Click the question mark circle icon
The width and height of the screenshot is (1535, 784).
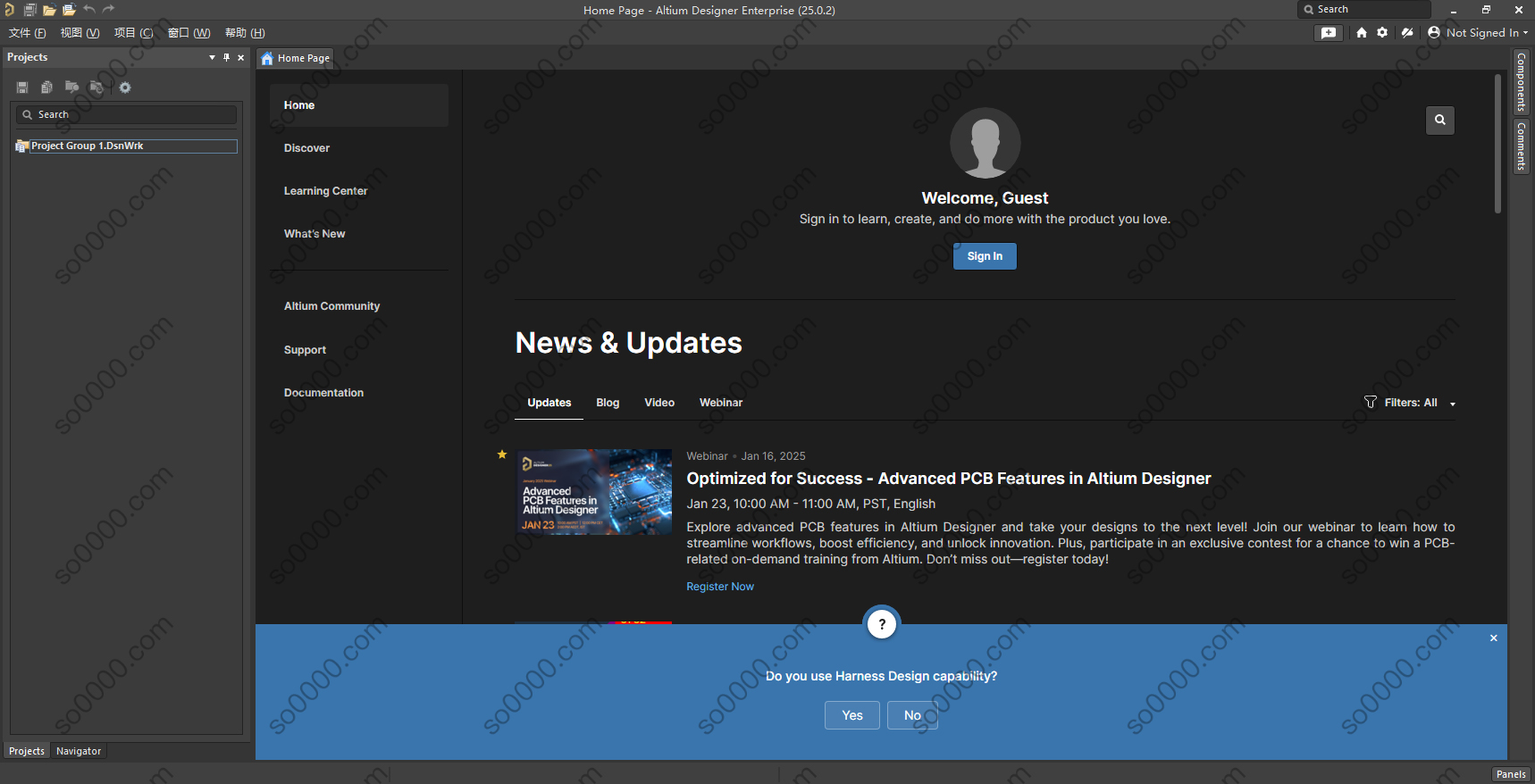pyautogui.click(x=882, y=624)
